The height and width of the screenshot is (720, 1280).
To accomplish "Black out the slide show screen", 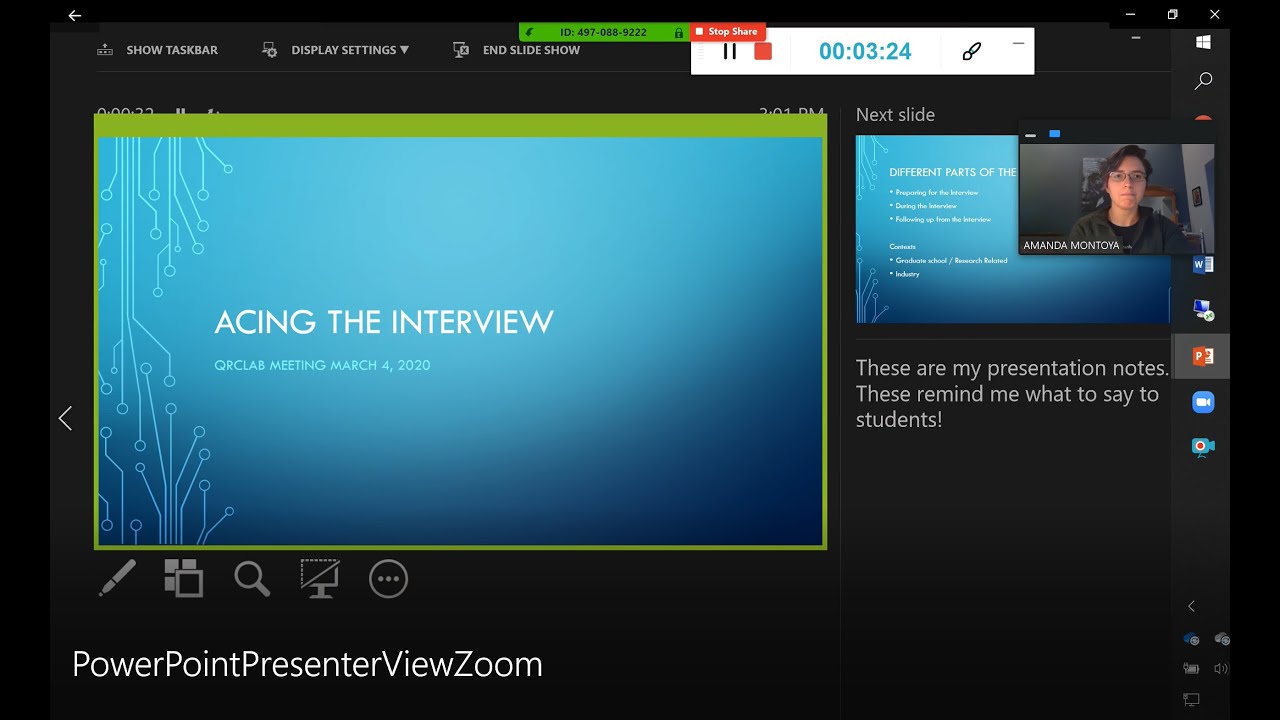I will [x=320, y=578].
